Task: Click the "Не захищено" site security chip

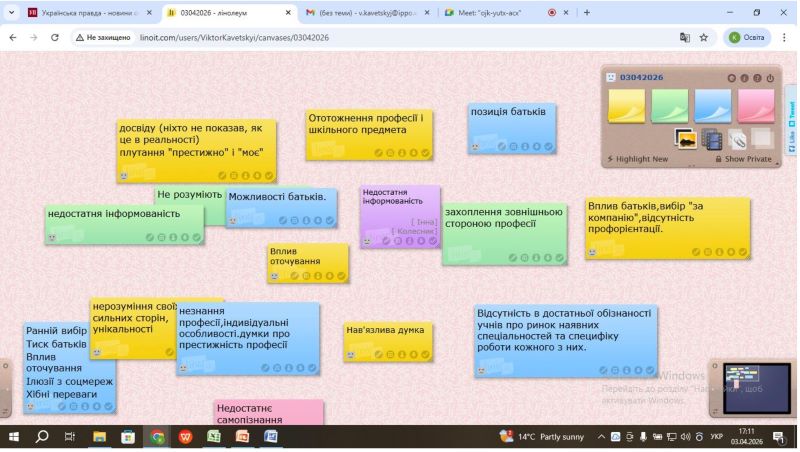Action: tap(103, 37)
